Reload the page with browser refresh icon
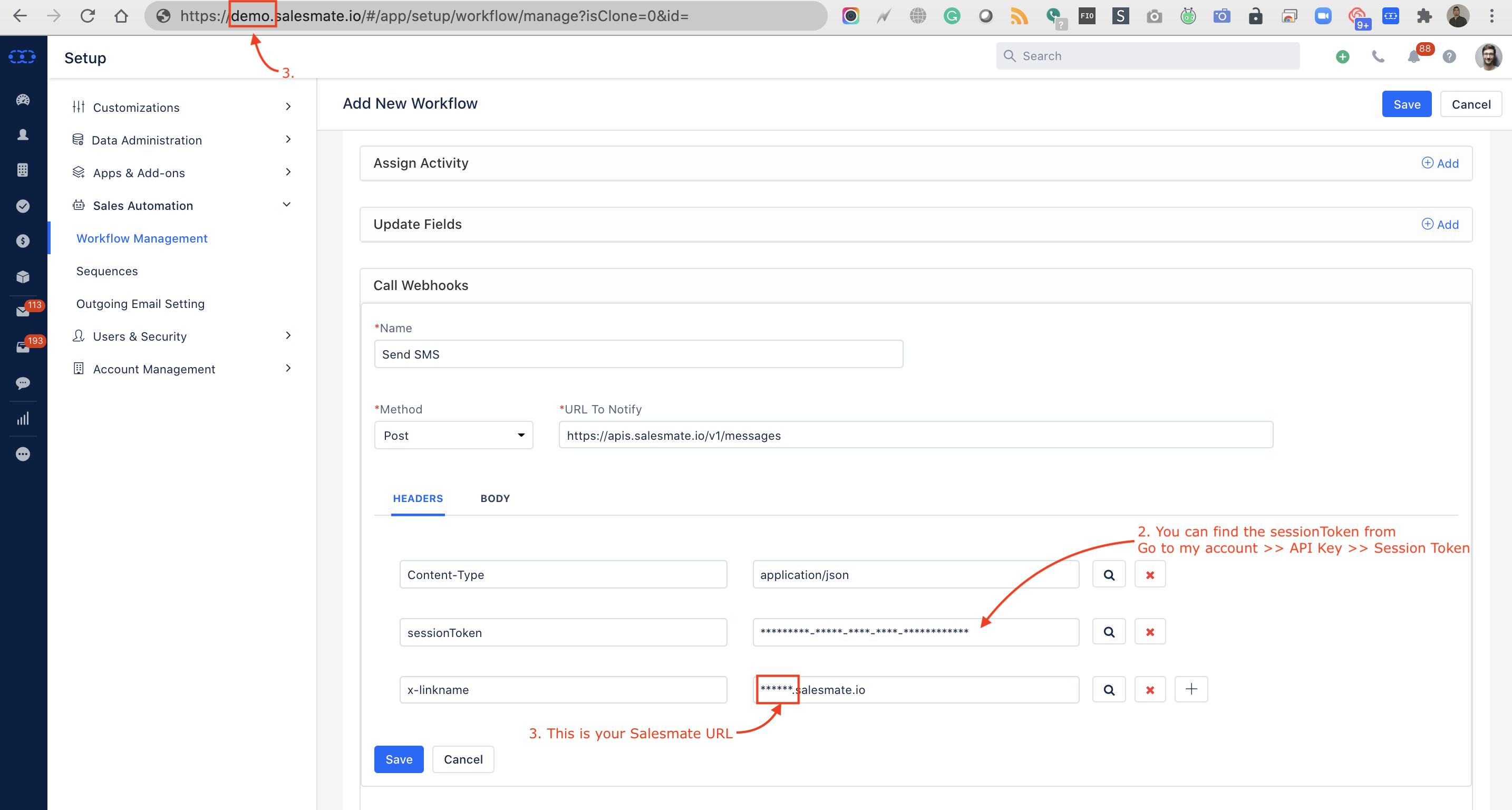Viewport: 1512px width, 810px height. click(88, 16)
